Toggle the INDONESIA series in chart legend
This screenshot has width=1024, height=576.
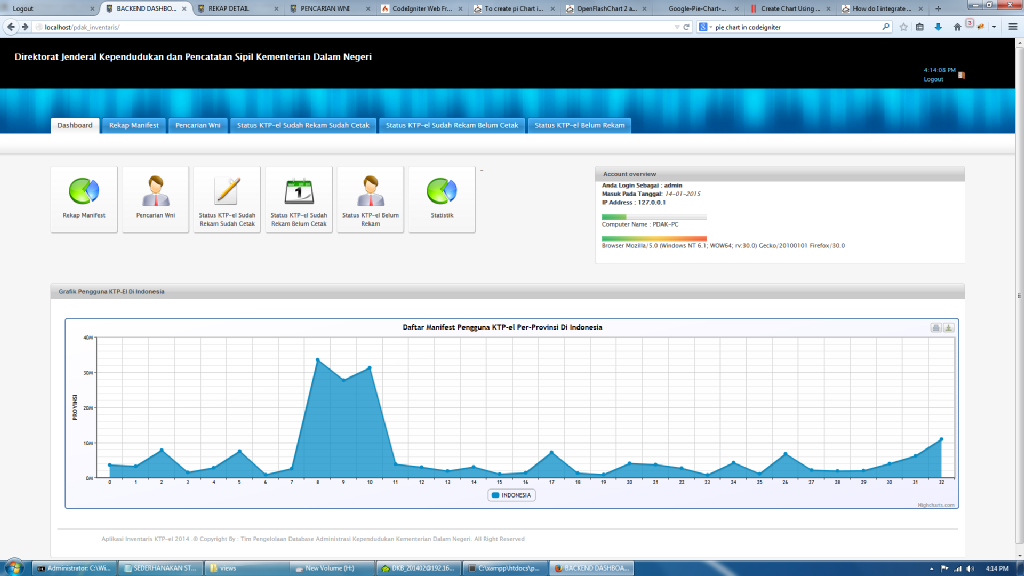pos(511,495)
